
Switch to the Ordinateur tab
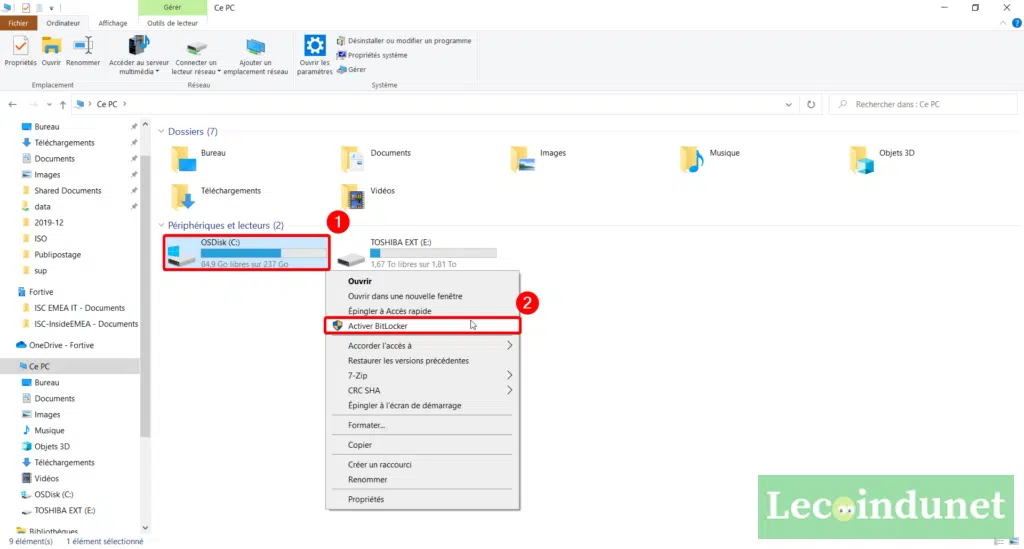pyautogui.click(x=63, y=23)
